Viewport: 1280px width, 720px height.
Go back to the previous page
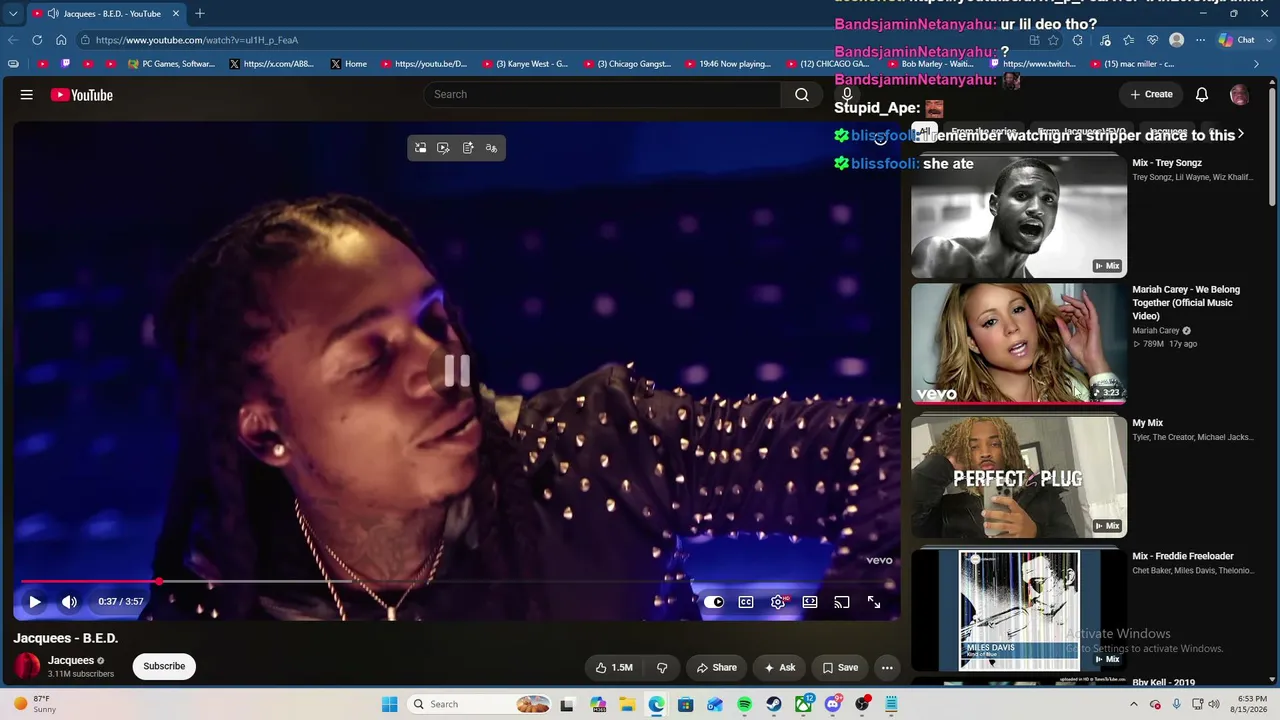(13, 40)
